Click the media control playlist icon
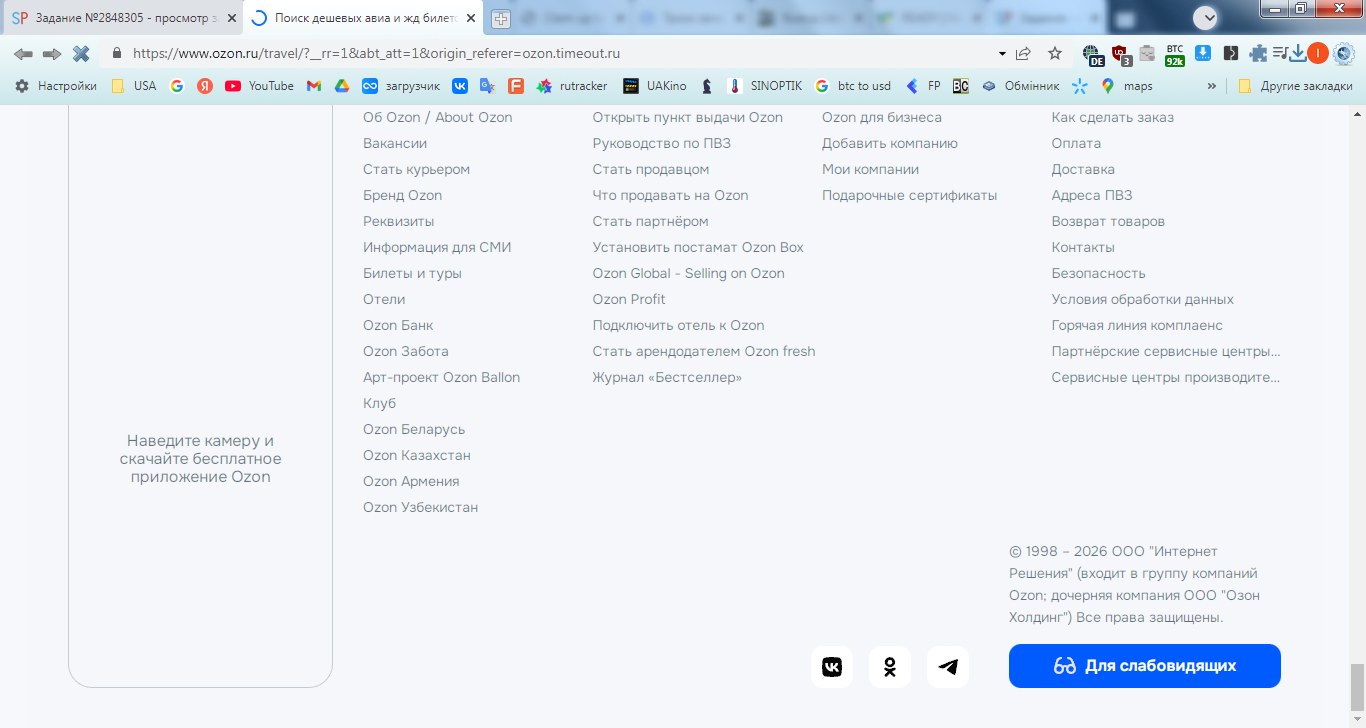The height and width of the screenshot is (728, 1366). [1280, 54]
